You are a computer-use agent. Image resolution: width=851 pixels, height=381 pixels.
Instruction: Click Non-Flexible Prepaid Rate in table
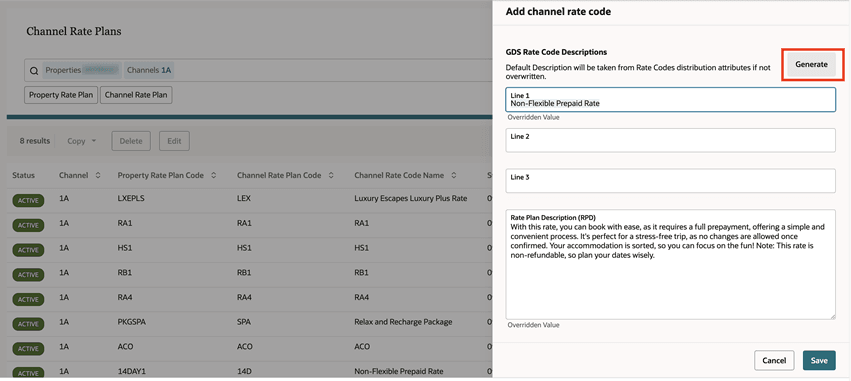[399, 371]
